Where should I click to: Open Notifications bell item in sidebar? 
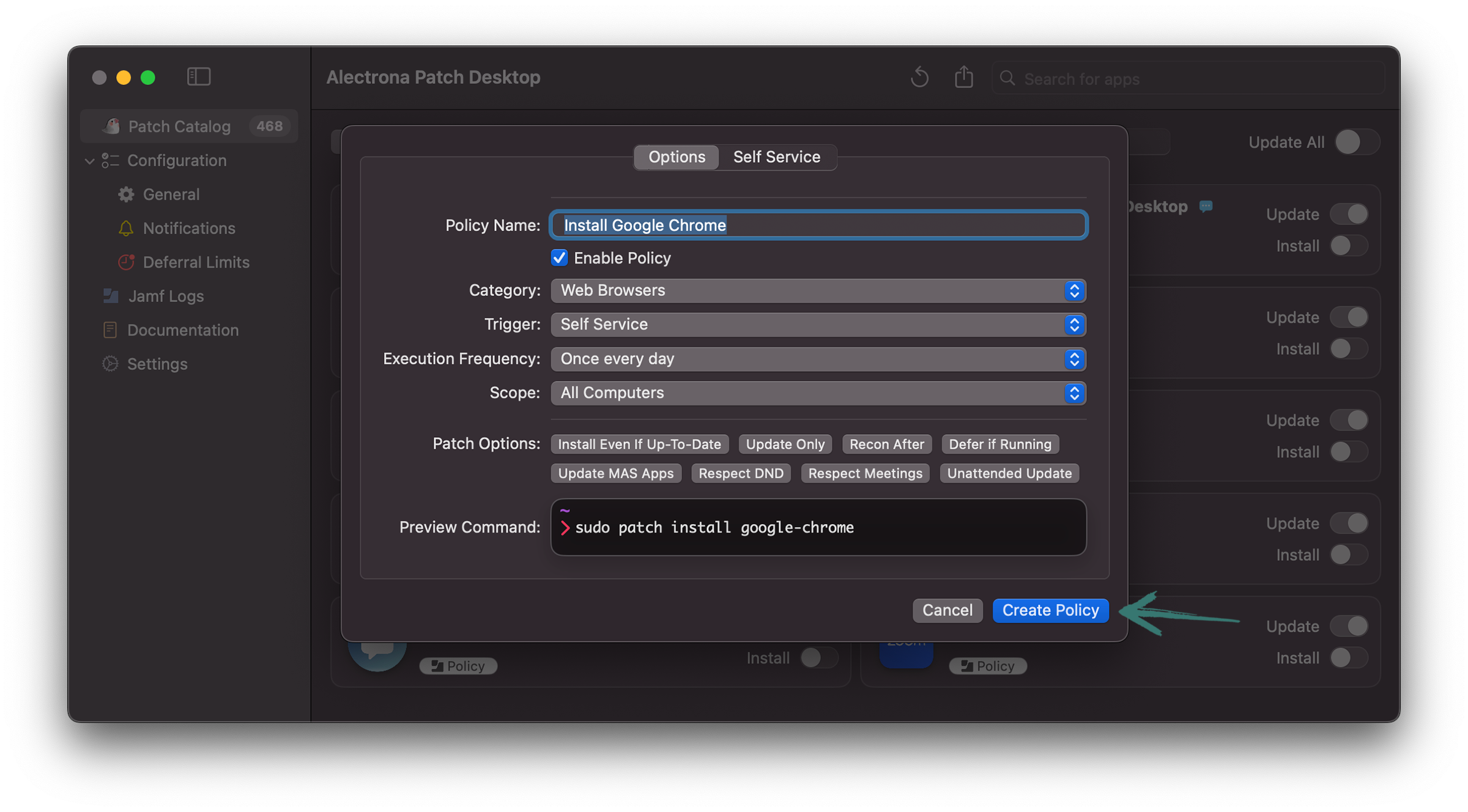188,228
